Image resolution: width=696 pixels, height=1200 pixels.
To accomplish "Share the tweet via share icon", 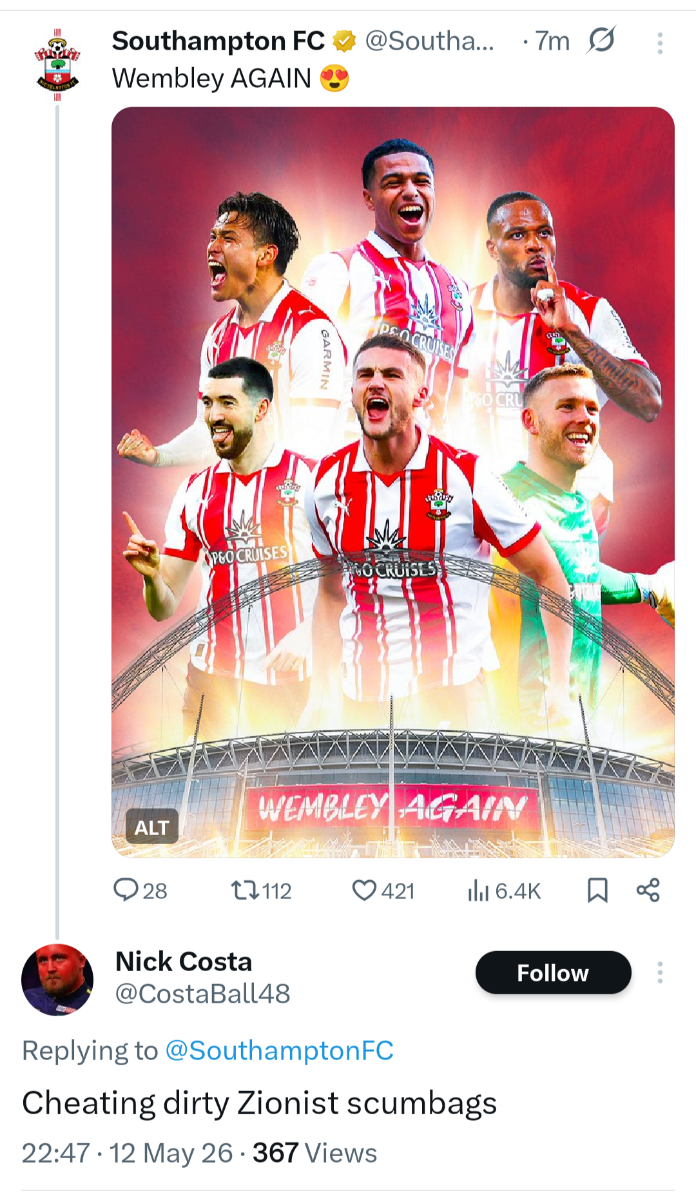I will click(x=648, y=890).
